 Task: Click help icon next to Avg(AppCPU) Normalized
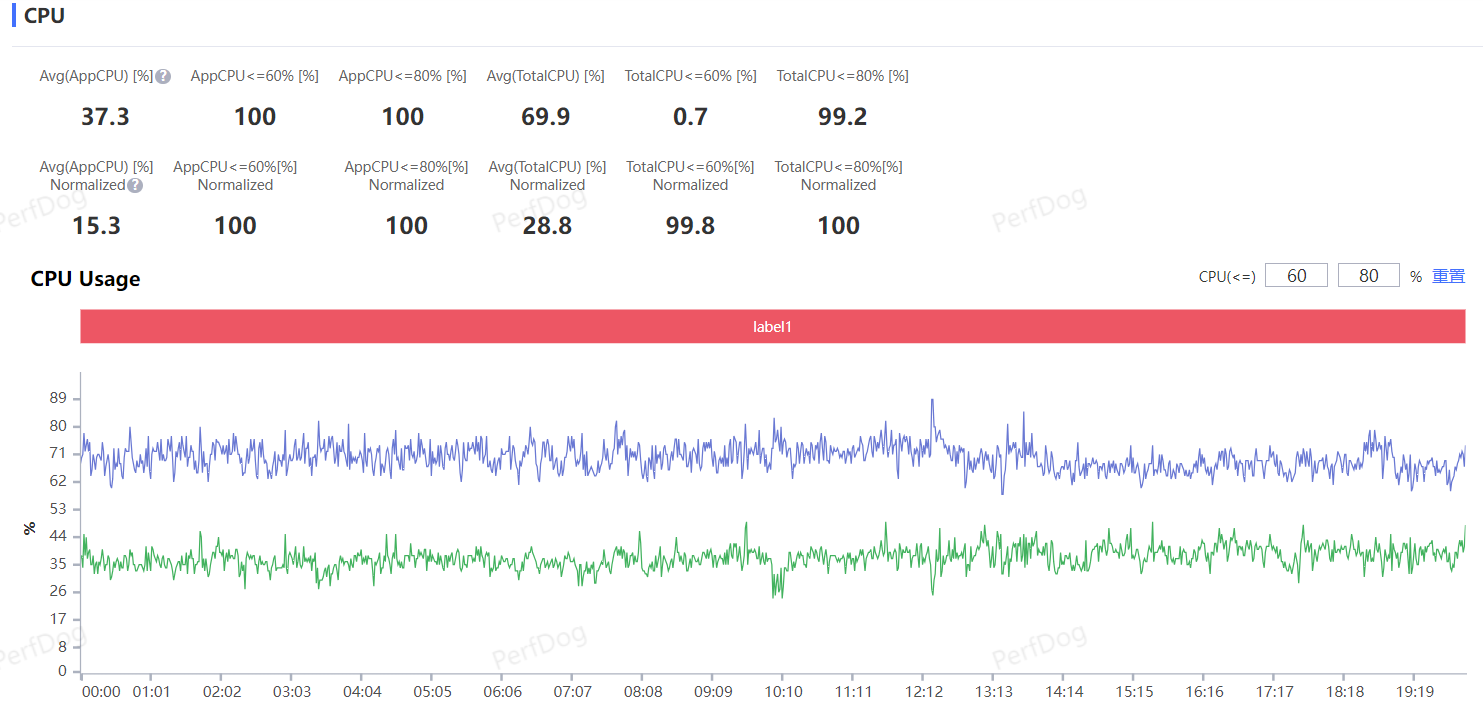tap(135, 185)
